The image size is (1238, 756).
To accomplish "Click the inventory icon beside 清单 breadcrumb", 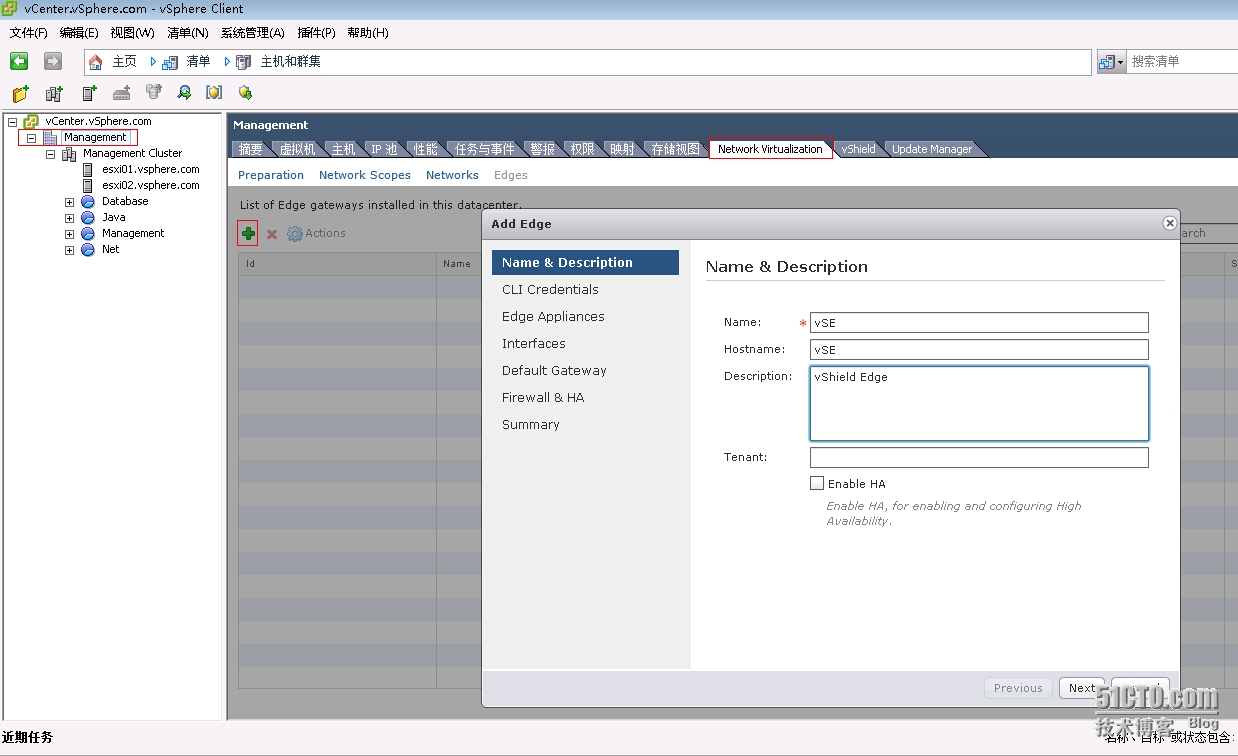I will click(170, 62).
